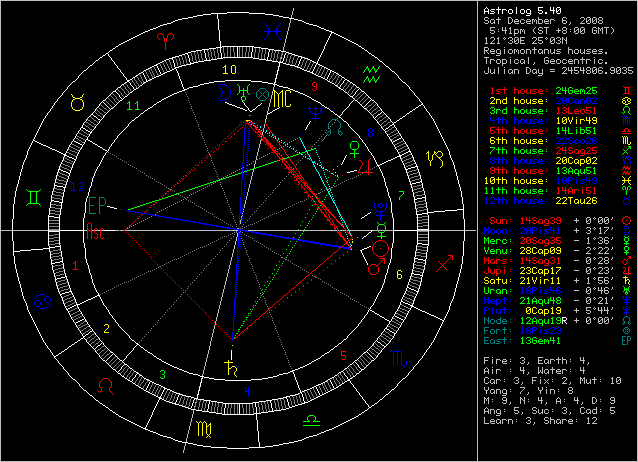The image size is (638, 462).
Task: Select the green Aquarius glyph on the zodiac ring
Action: click(x=372, y=73)
